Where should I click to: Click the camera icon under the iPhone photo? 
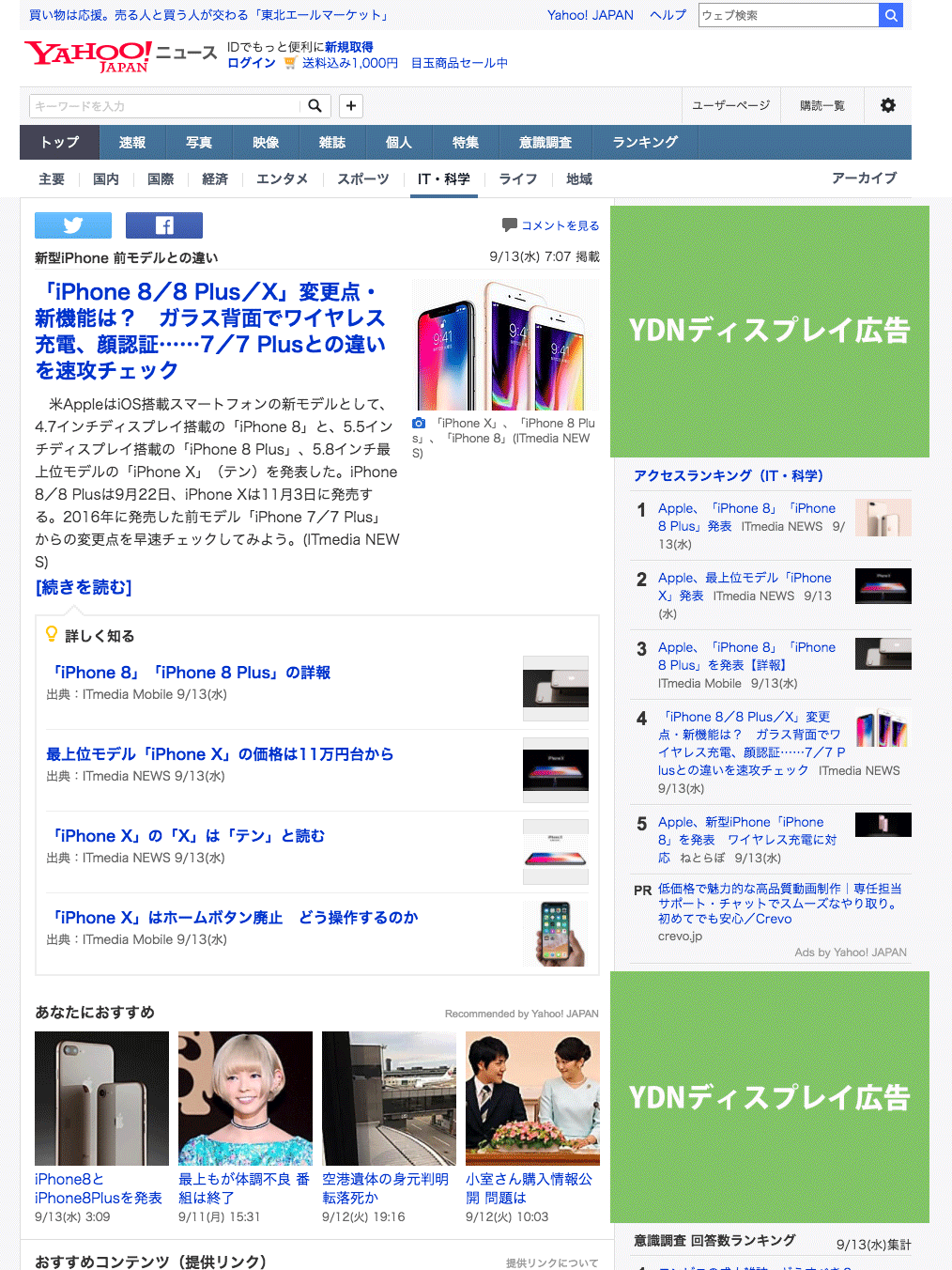click(x=419, y=424)
